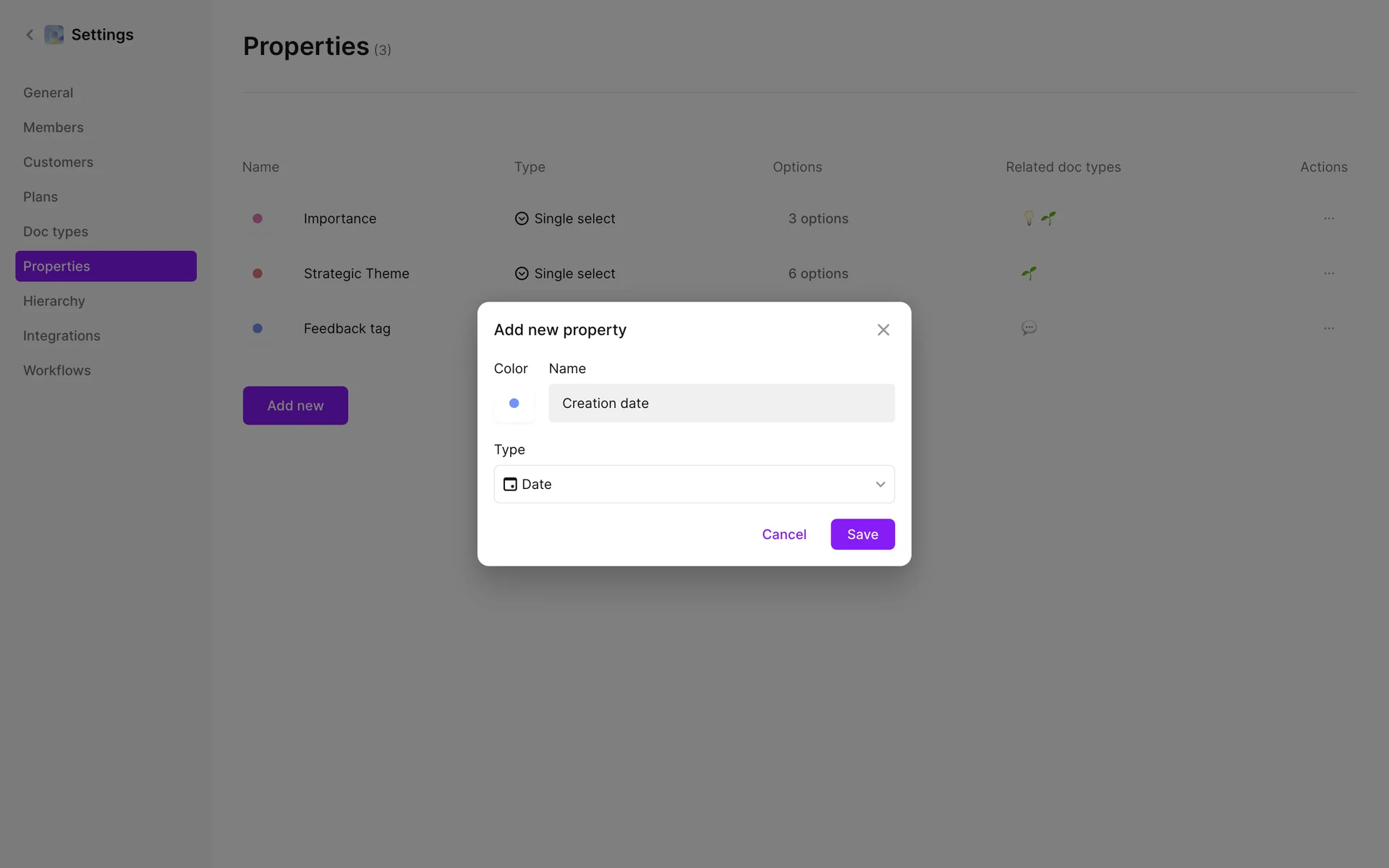
Task: Open the color picker in the dialog
Action: 514,404
